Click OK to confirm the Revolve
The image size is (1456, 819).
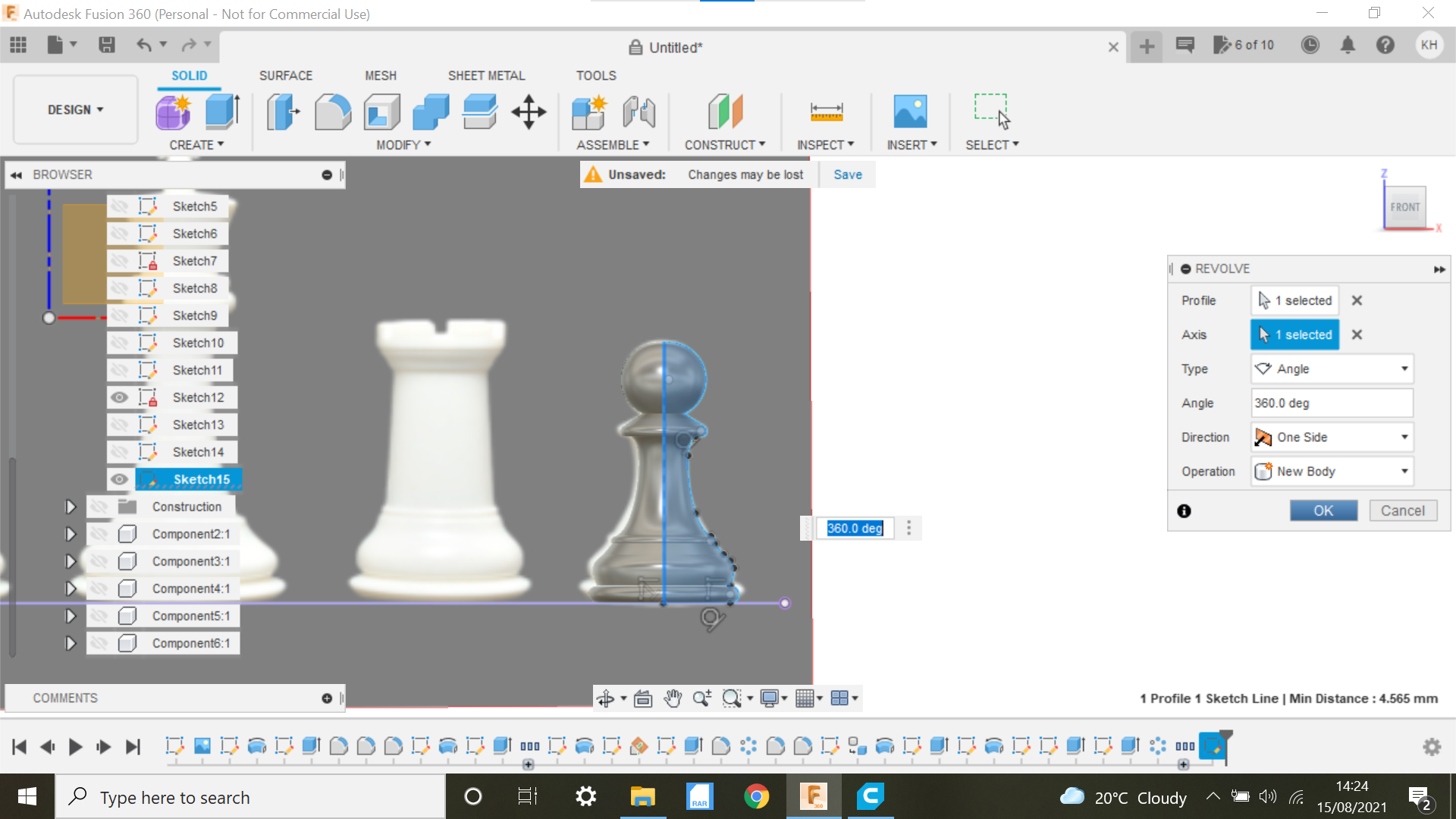[1323, 510]
